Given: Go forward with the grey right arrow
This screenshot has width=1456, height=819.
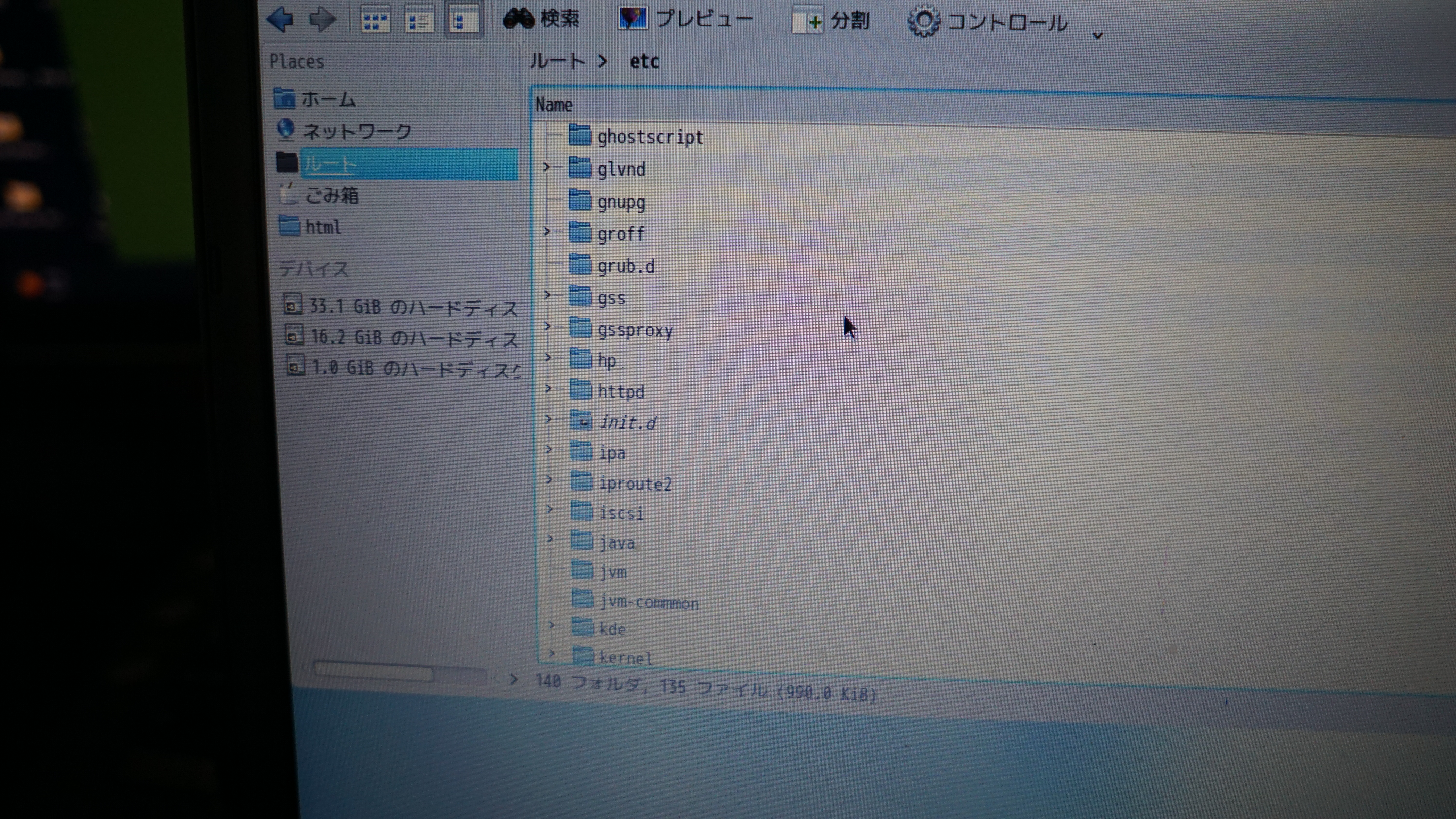Looking at the screenshot, I should [322, 20].
